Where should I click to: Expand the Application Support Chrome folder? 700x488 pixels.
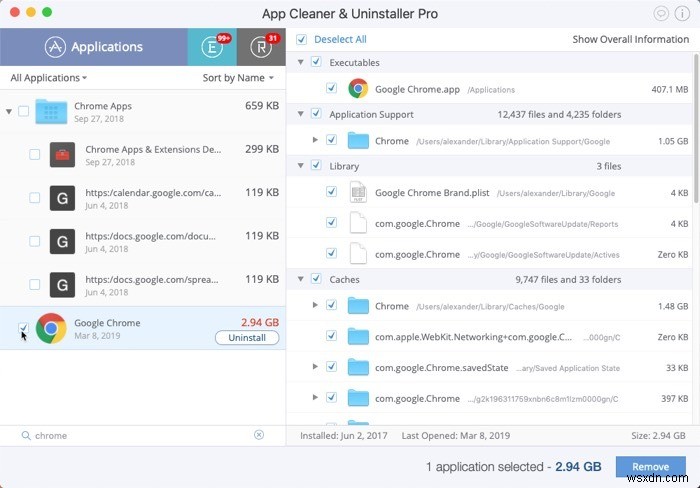(x=315, y=140)
